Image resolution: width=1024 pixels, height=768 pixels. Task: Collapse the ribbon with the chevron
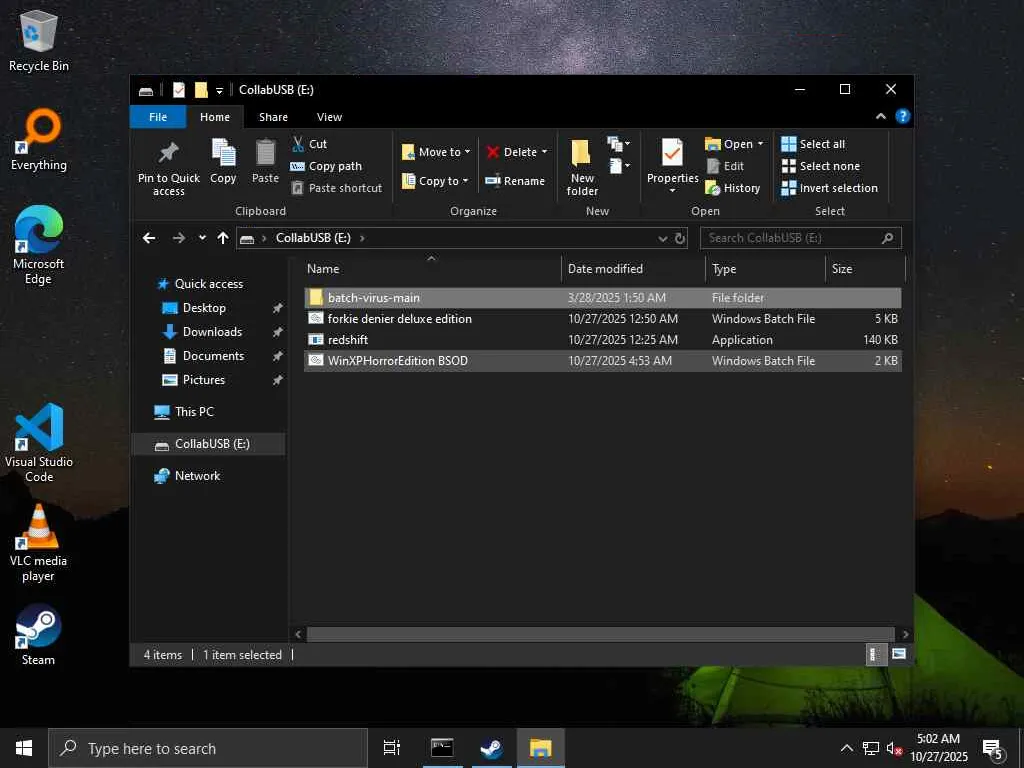(880, 116)
